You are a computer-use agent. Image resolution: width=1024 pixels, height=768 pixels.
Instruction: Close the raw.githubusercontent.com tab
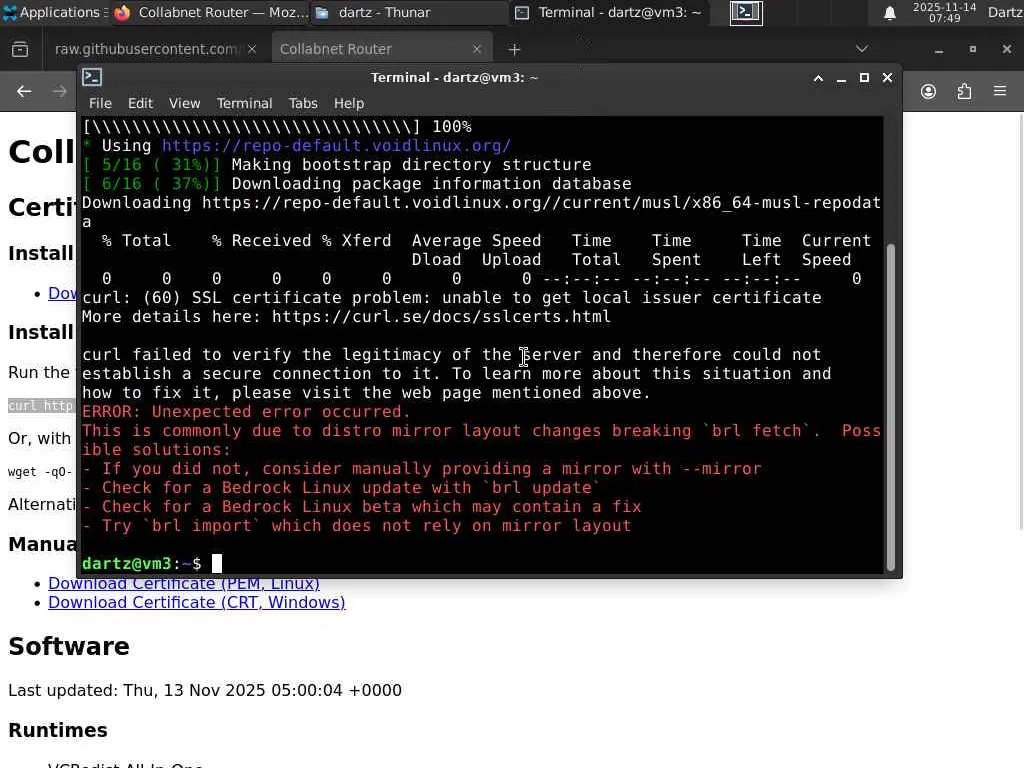coord(252,49)
